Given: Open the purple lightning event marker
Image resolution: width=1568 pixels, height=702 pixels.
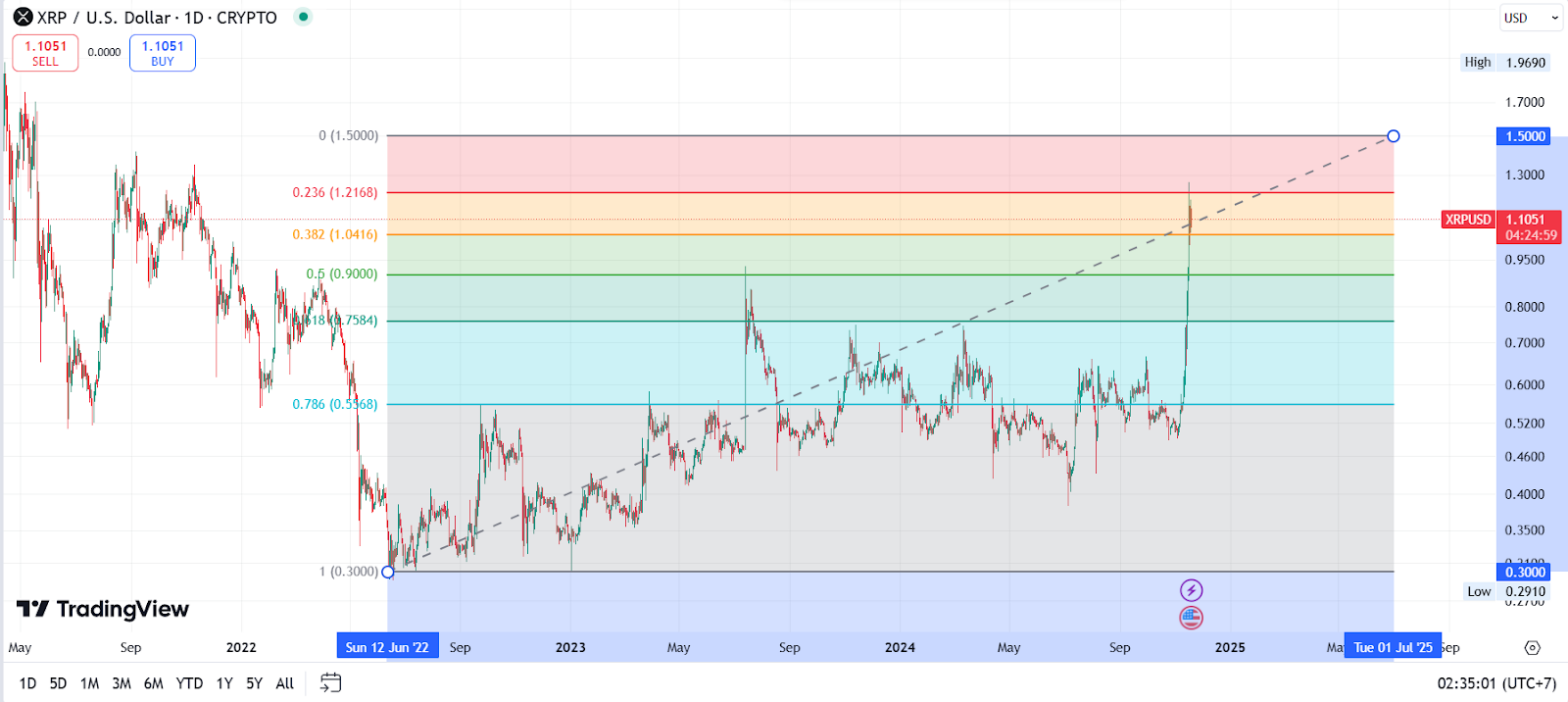Looking at the screenshot, I should coord(1191,590).
